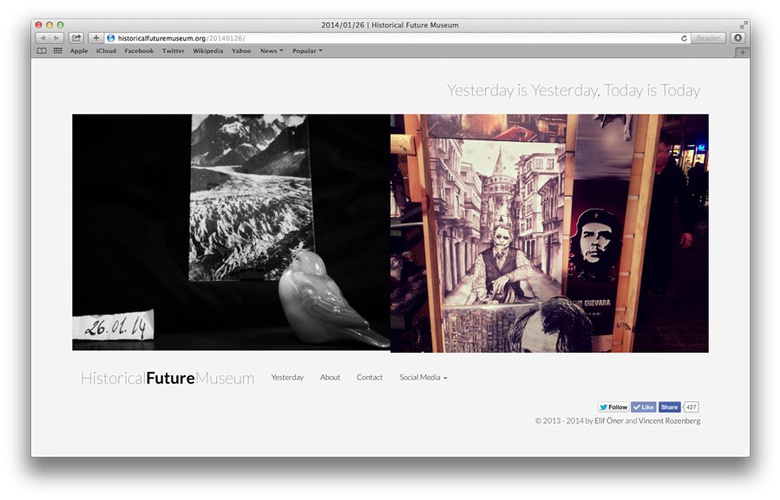Click the add bookmark plus button

[96, 38]
